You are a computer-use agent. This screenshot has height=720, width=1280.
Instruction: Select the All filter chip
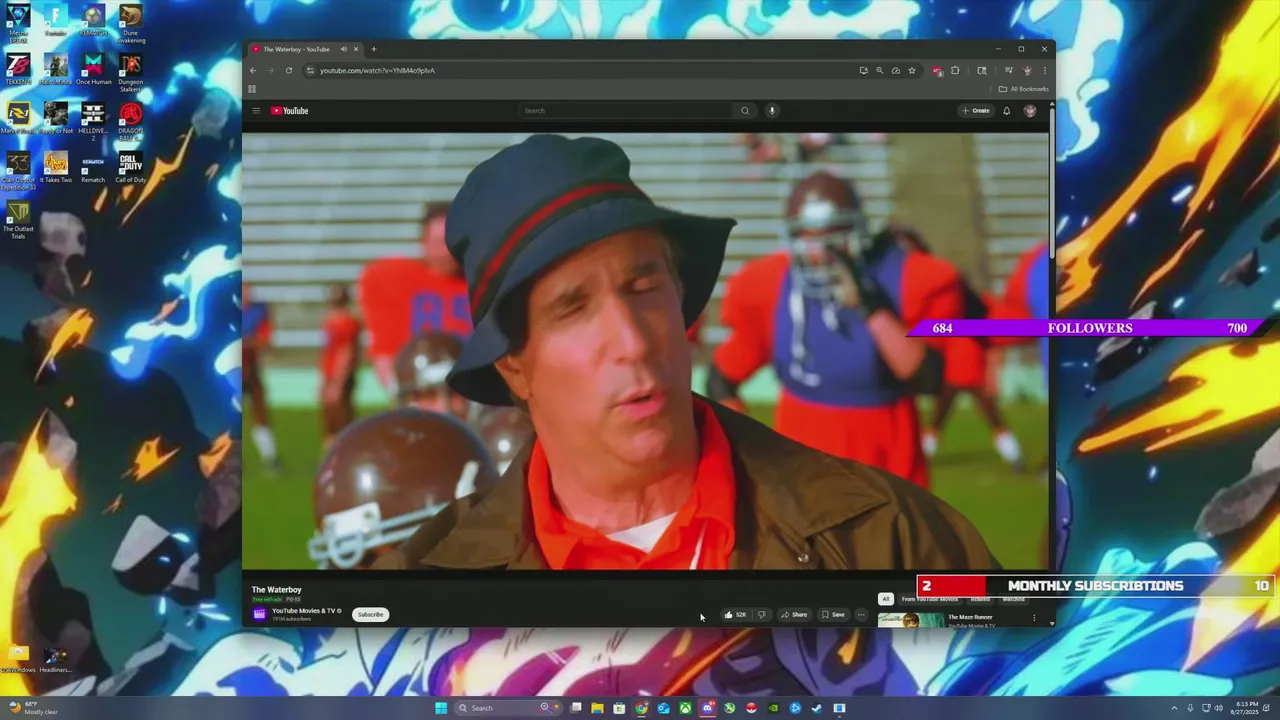[x=885, y=599]
